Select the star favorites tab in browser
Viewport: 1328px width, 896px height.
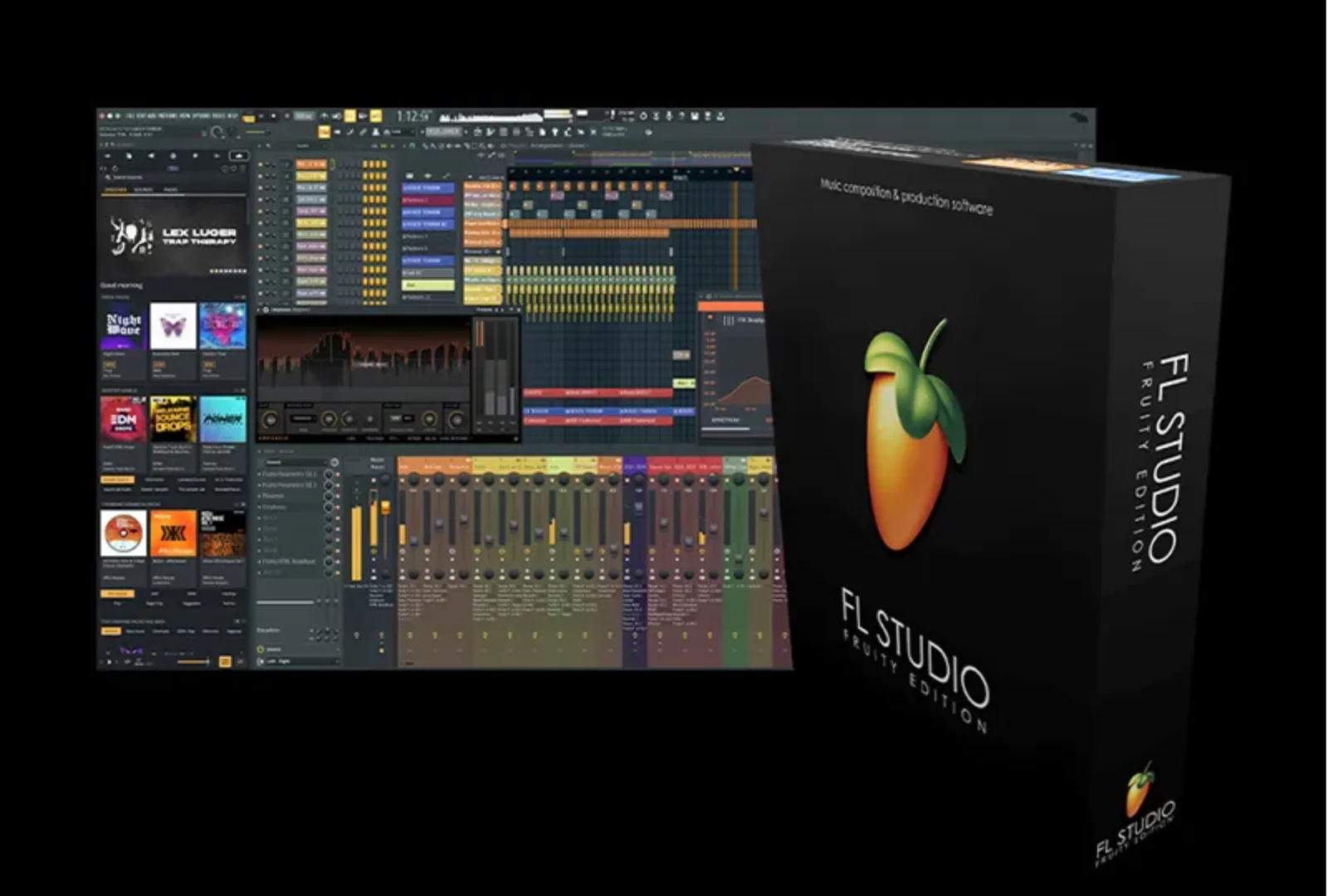(x=195, y=155)
